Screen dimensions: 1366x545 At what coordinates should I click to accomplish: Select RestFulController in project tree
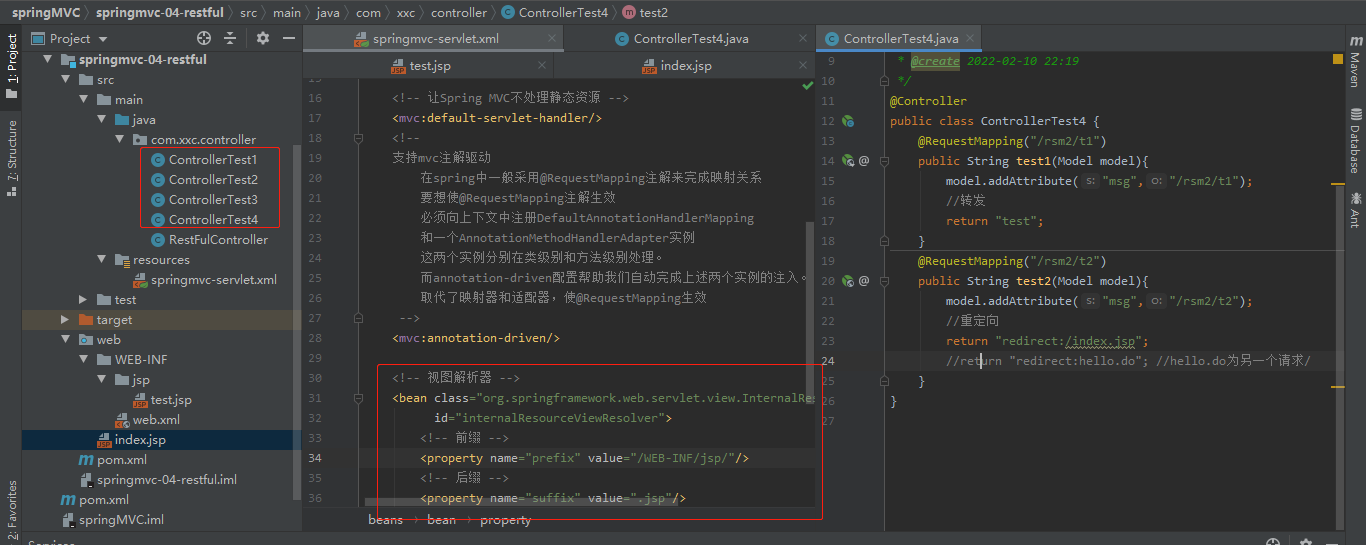[209, 240]
